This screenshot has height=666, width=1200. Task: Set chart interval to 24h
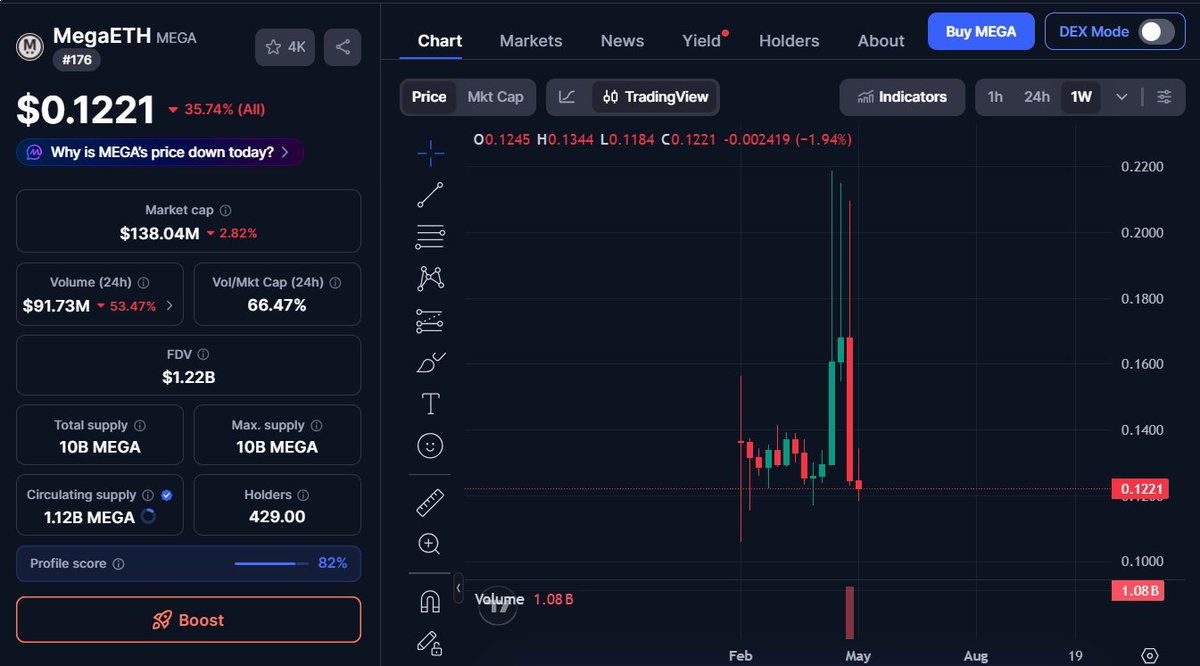(1036, 97)
